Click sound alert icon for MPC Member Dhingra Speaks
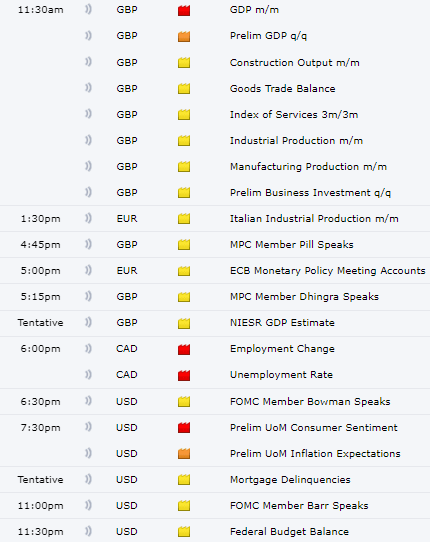The width and height of the screenshot is (430, 542). point(88,296)
